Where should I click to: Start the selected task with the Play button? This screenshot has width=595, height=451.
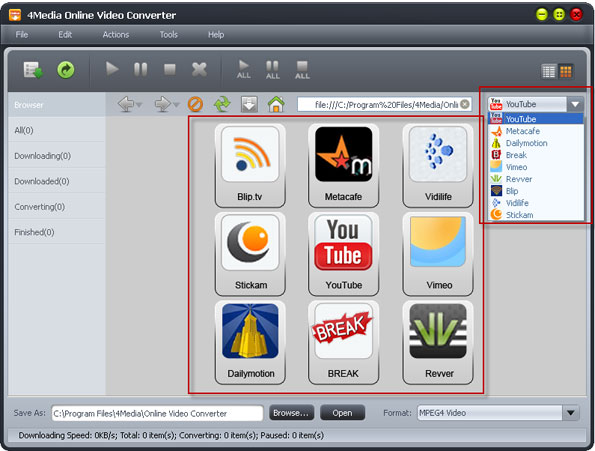112,69
